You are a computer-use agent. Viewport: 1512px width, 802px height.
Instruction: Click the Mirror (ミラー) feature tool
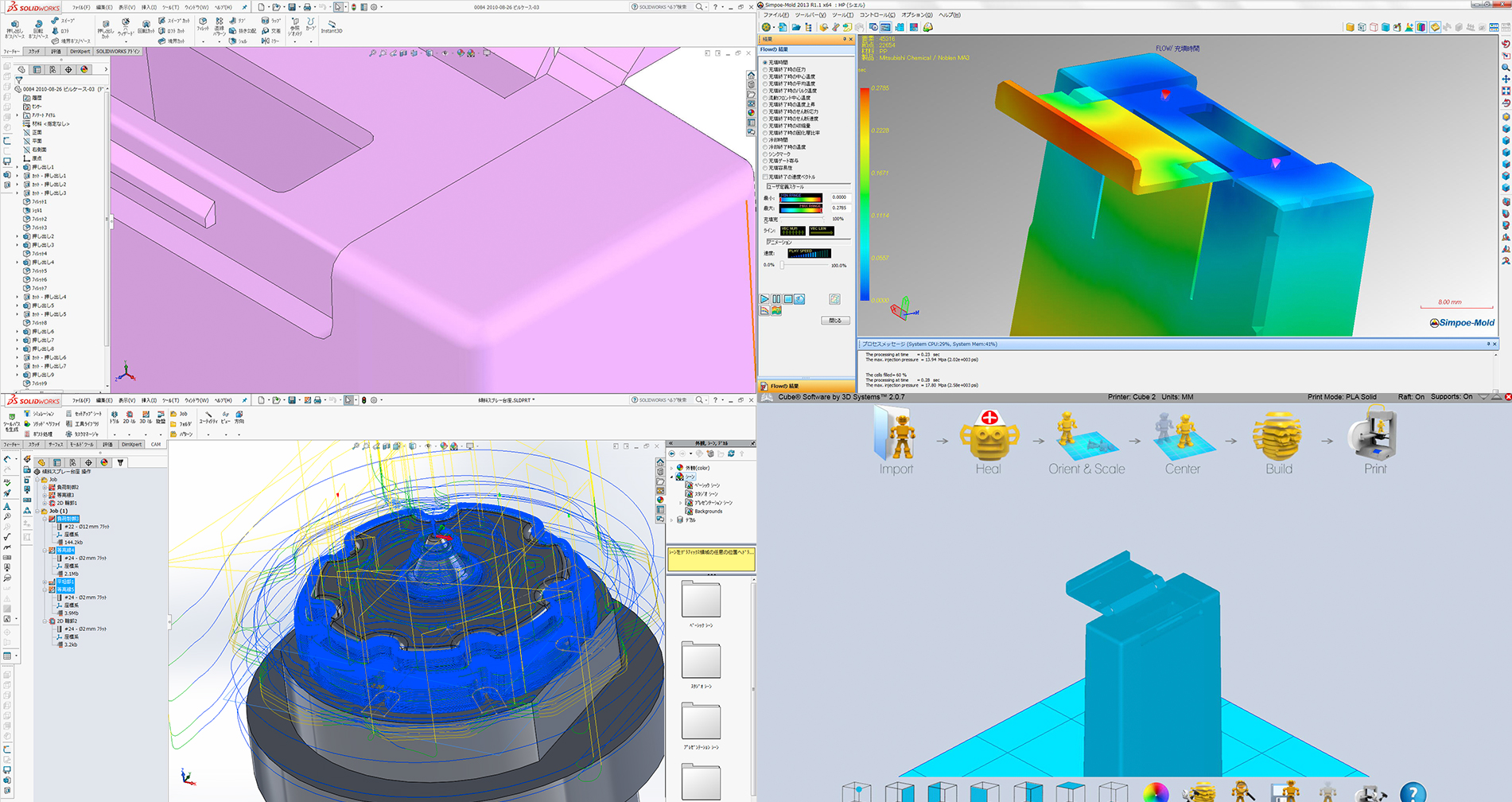[x=270, y=41]
